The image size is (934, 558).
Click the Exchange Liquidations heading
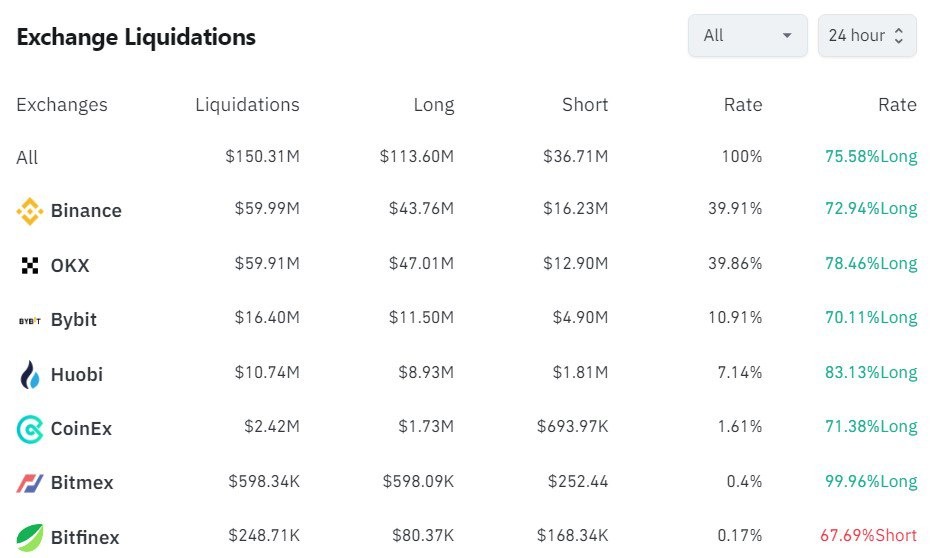tap(136, 38)
